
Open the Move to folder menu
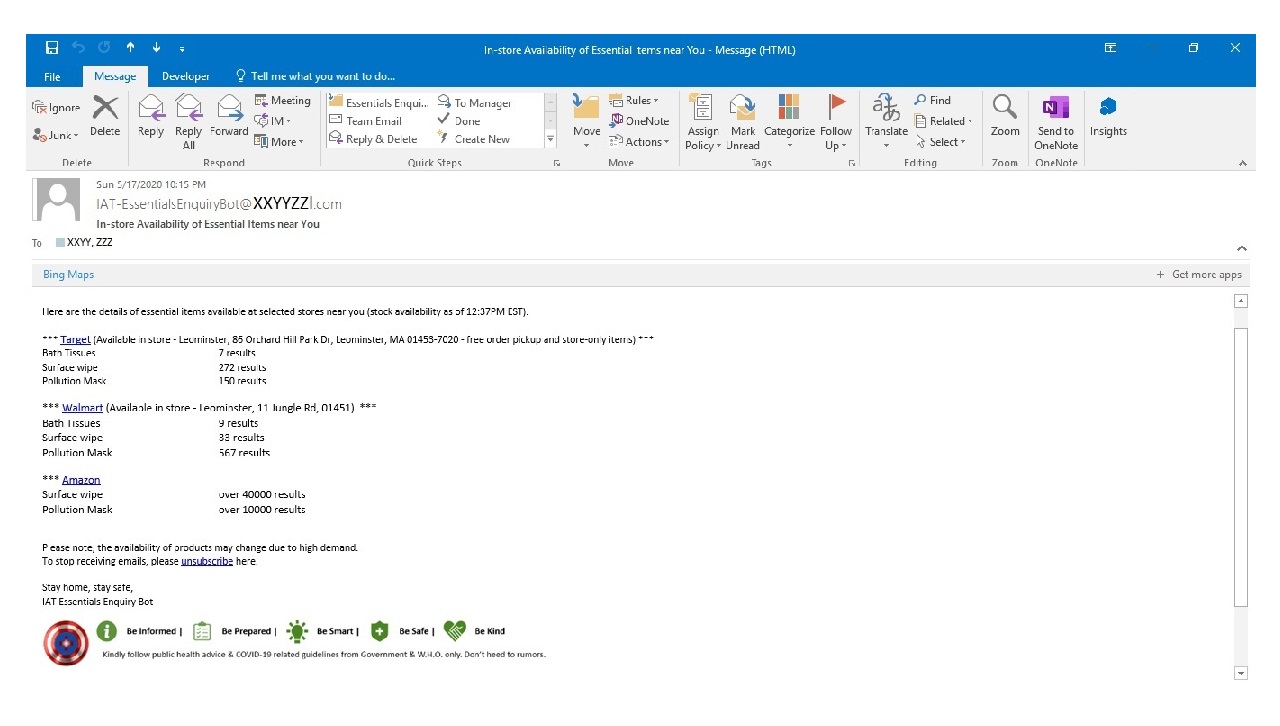587,121
